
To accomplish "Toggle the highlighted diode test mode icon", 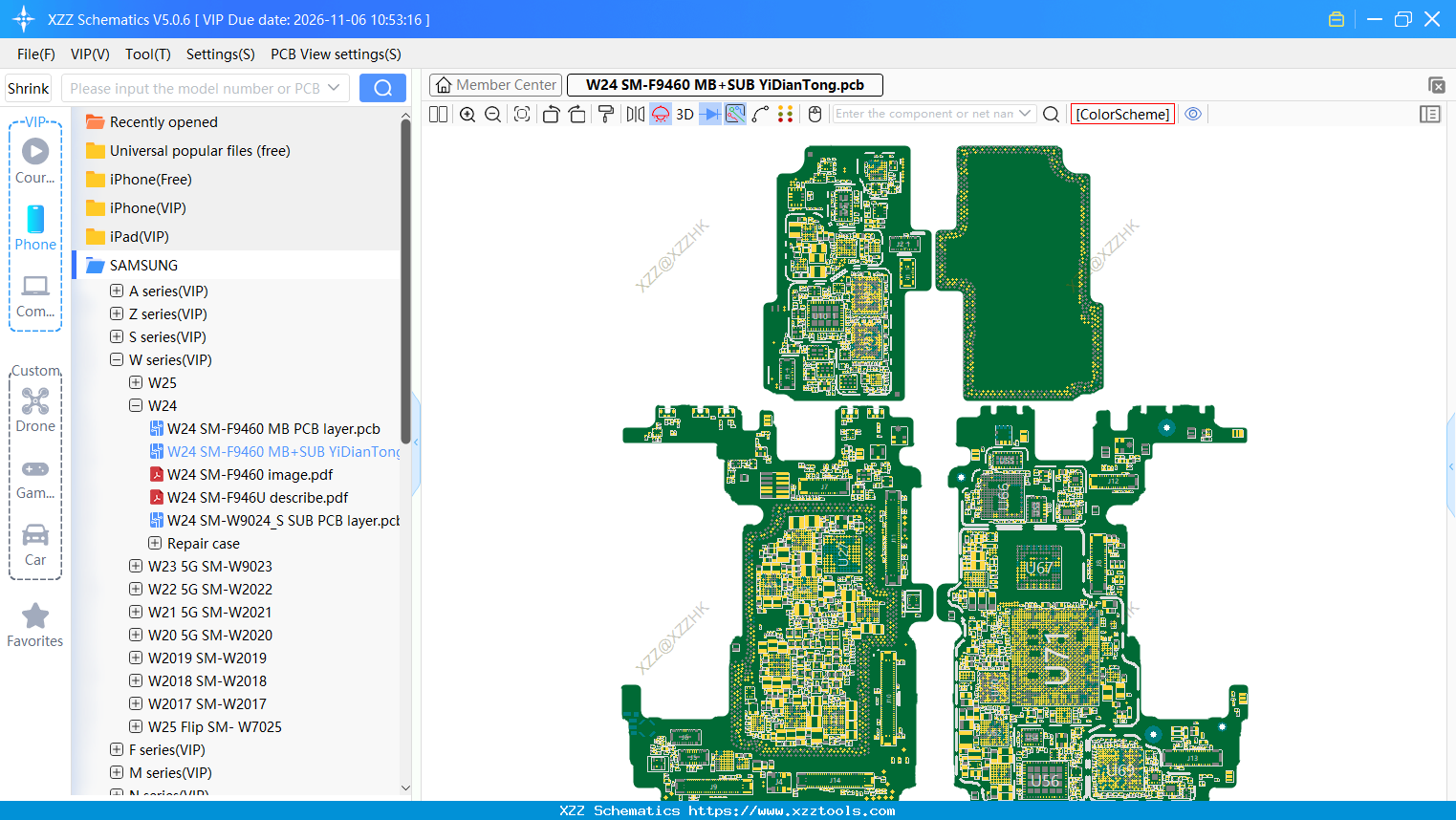I will point(660,114).
